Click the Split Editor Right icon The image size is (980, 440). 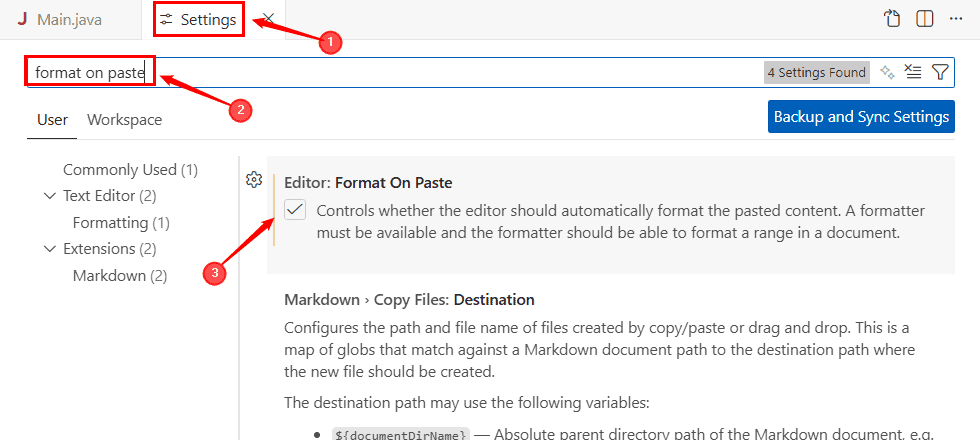[x=925, y=19]
